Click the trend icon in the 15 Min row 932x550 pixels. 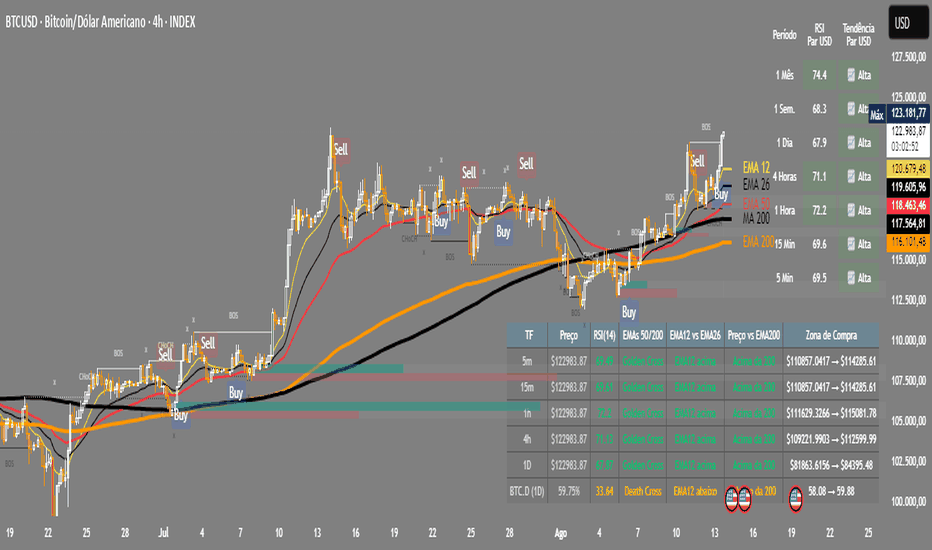click(851, 244)
